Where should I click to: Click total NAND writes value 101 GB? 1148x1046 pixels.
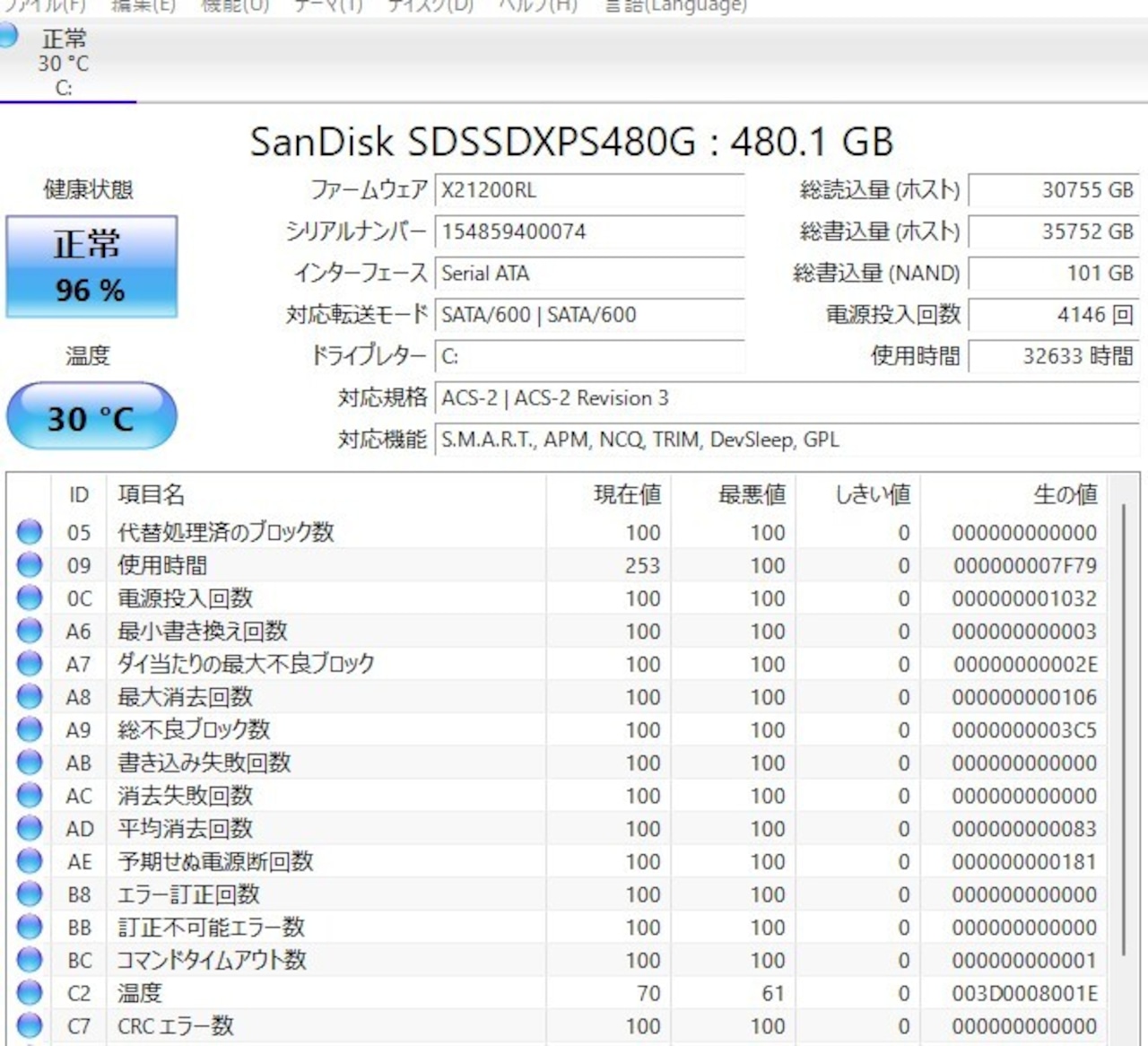pos(1054,274)
